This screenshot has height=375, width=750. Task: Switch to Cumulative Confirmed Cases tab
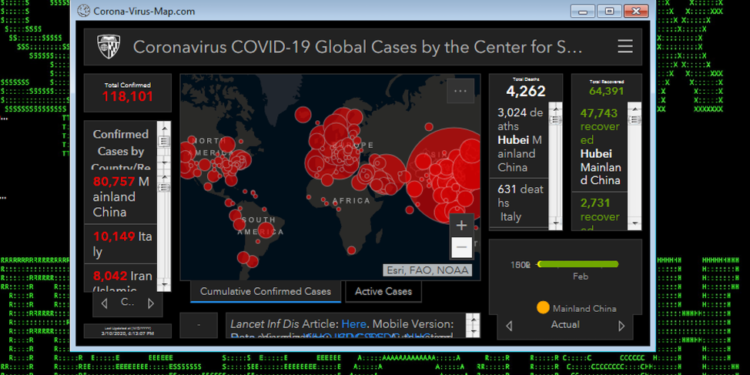pyautogui.click(x=265, y=291)
